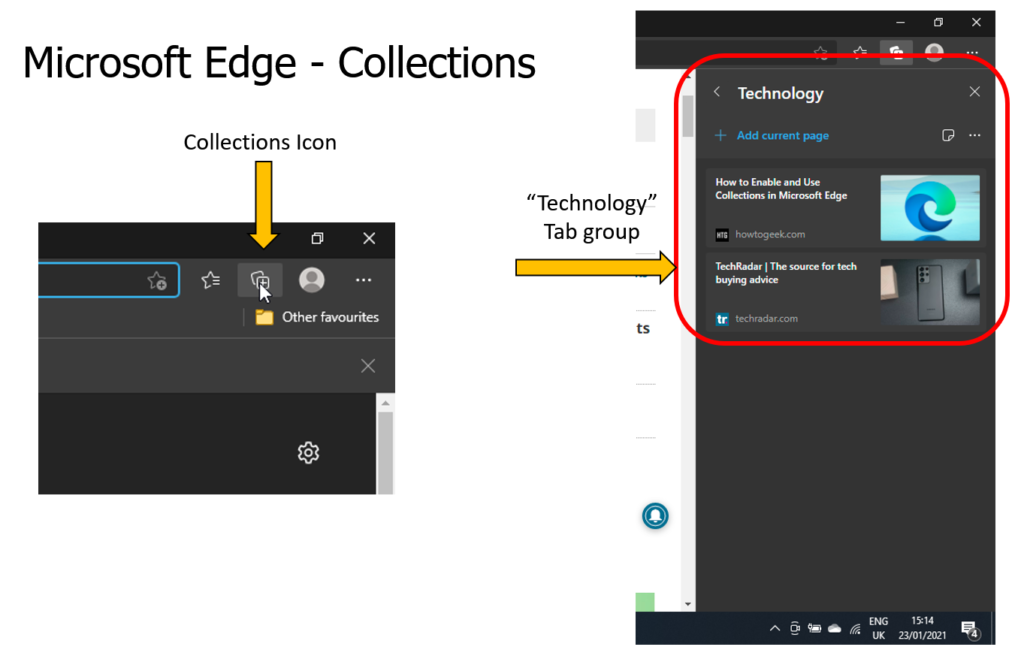Click the Collections icon under the mouse cursor in left screenshot
The image size is (1024, 656).
260,280
